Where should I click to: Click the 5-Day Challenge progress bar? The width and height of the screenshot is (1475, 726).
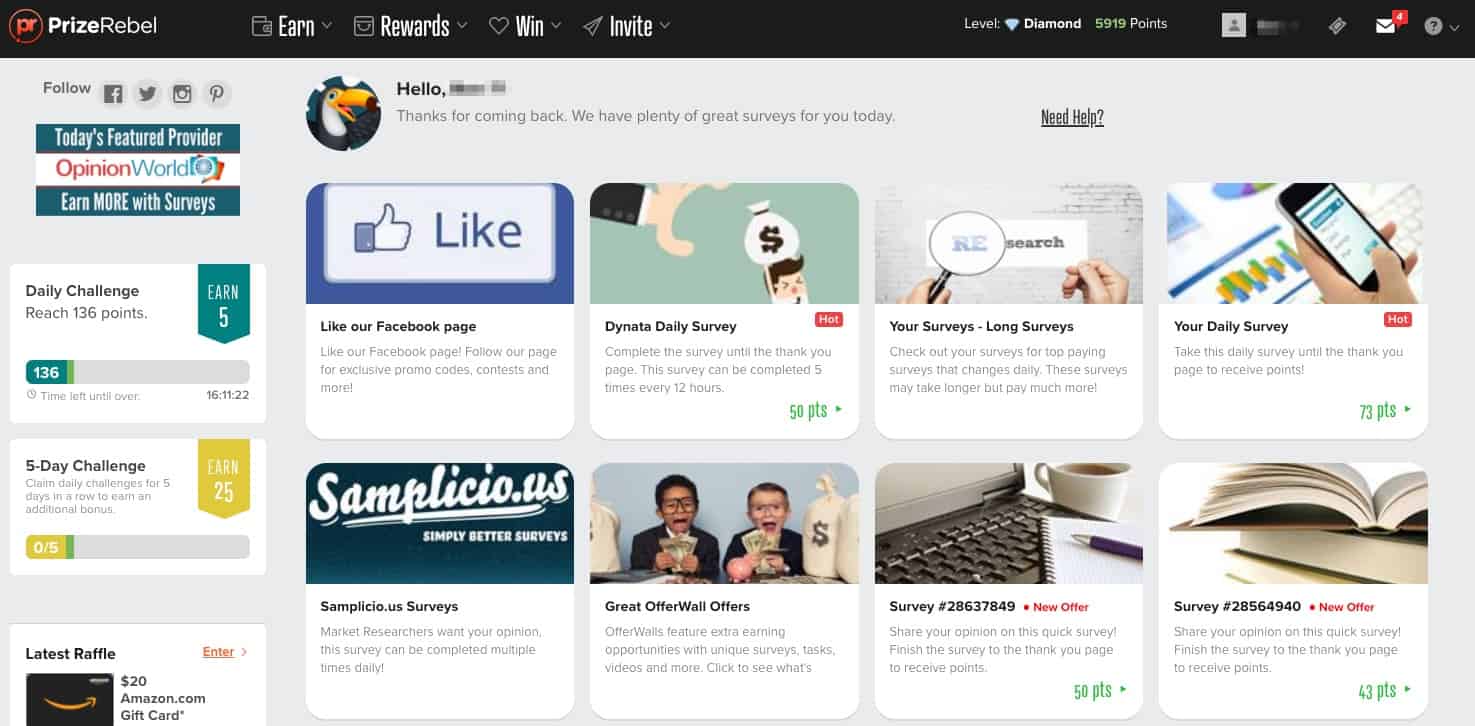point(138,547)
